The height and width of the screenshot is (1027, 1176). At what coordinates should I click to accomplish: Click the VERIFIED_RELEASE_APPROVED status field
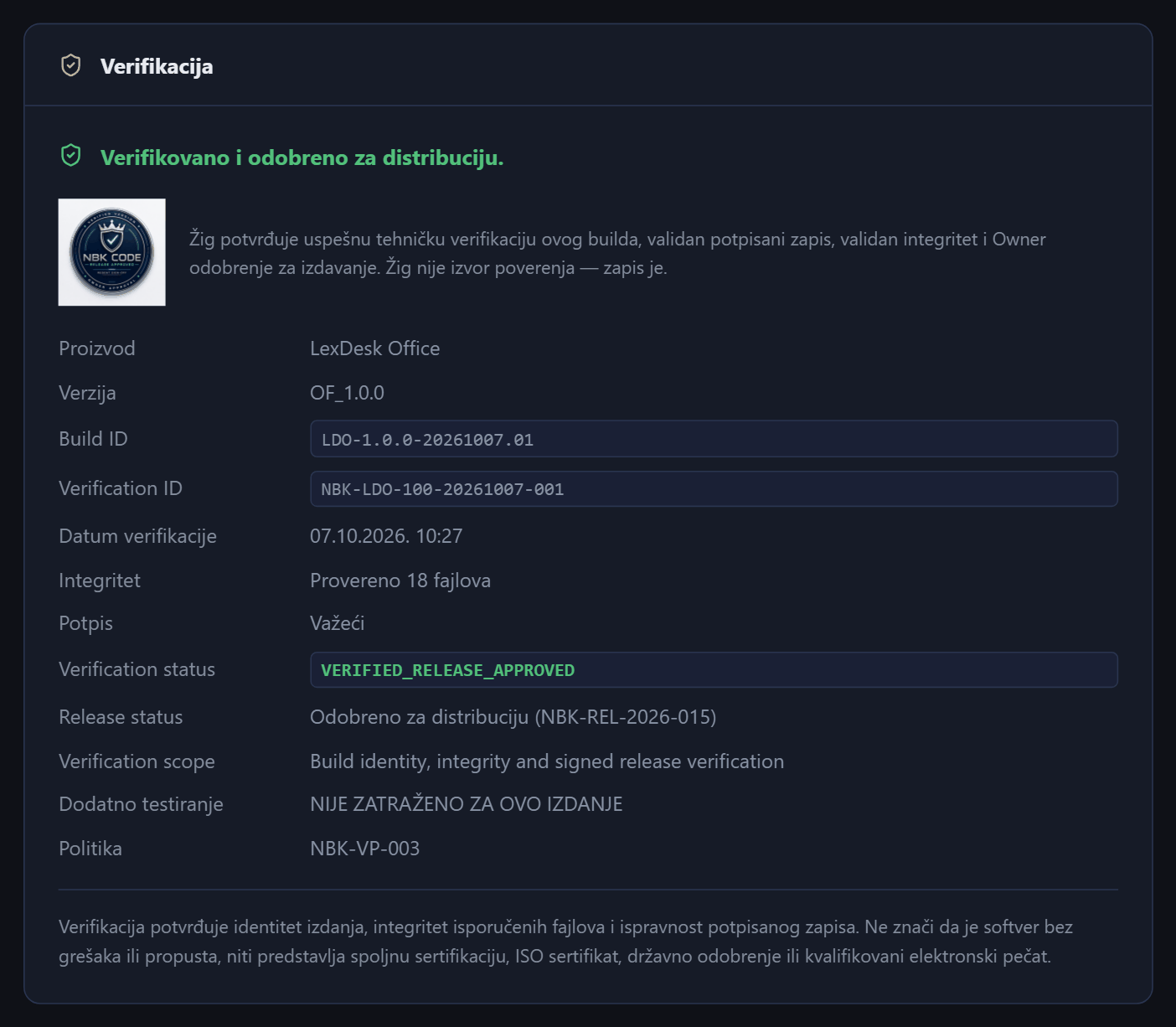pyautogui.click(x=714, y=670)
